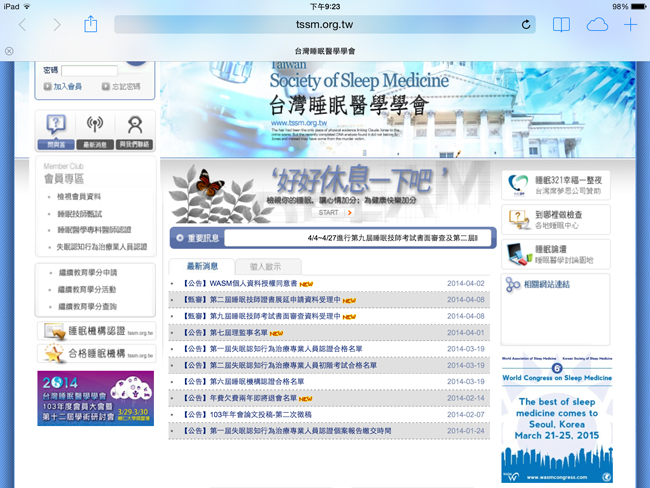Open iCloud tabs cloud icon
Image resolution: width=650 pixels, height=488 pixels.
pos(597,25)
